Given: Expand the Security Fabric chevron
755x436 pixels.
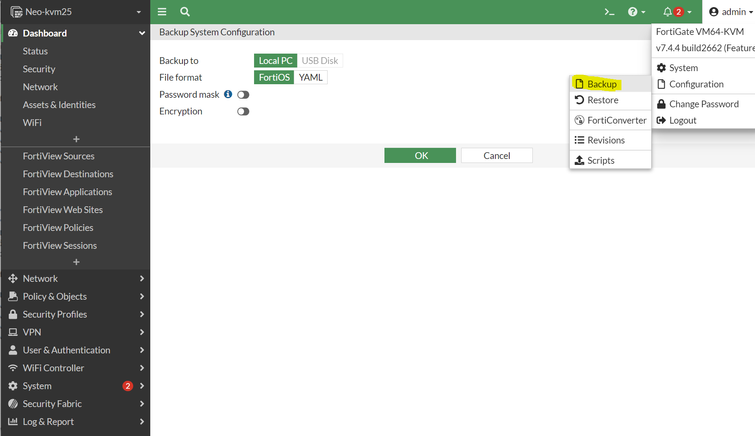Looking at the screenshot, I should click(142, 404).
